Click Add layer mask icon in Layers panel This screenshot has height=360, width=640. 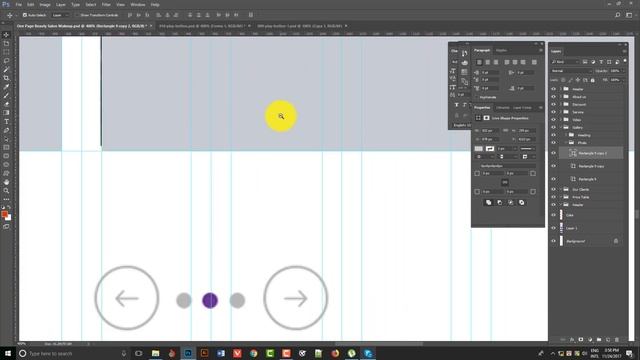(581, 340)
